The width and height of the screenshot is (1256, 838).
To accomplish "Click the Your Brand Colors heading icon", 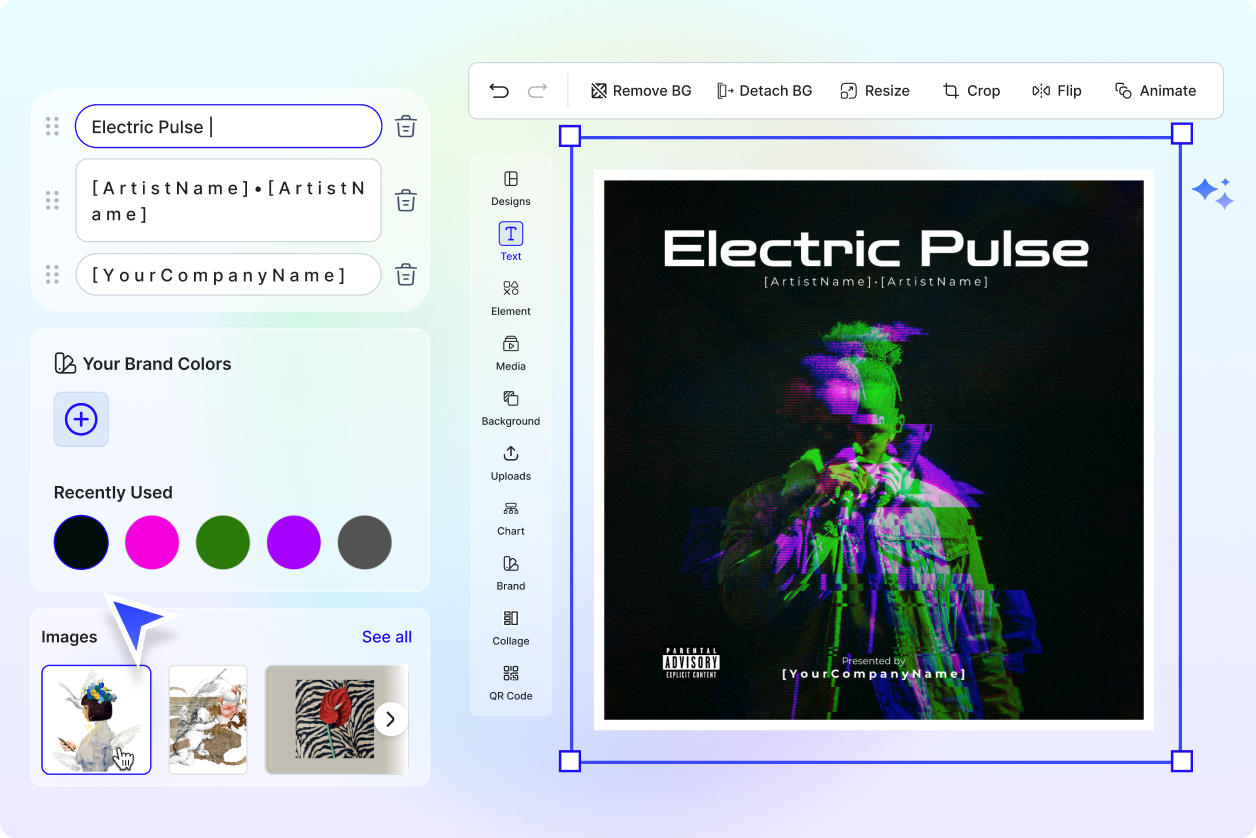I will click(x=65, y=364).
